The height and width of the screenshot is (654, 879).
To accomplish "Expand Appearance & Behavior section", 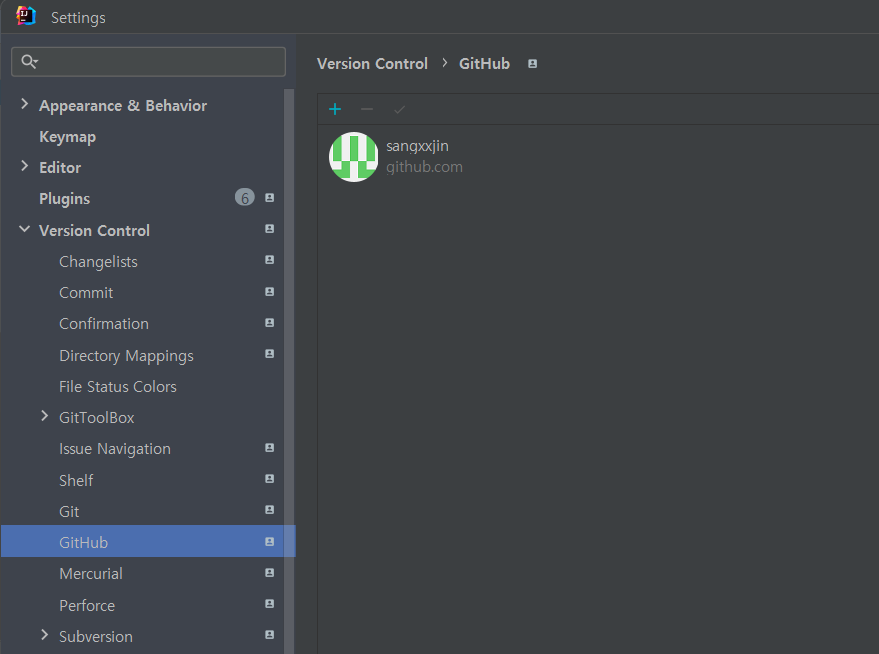I will (x=24, y=104).
